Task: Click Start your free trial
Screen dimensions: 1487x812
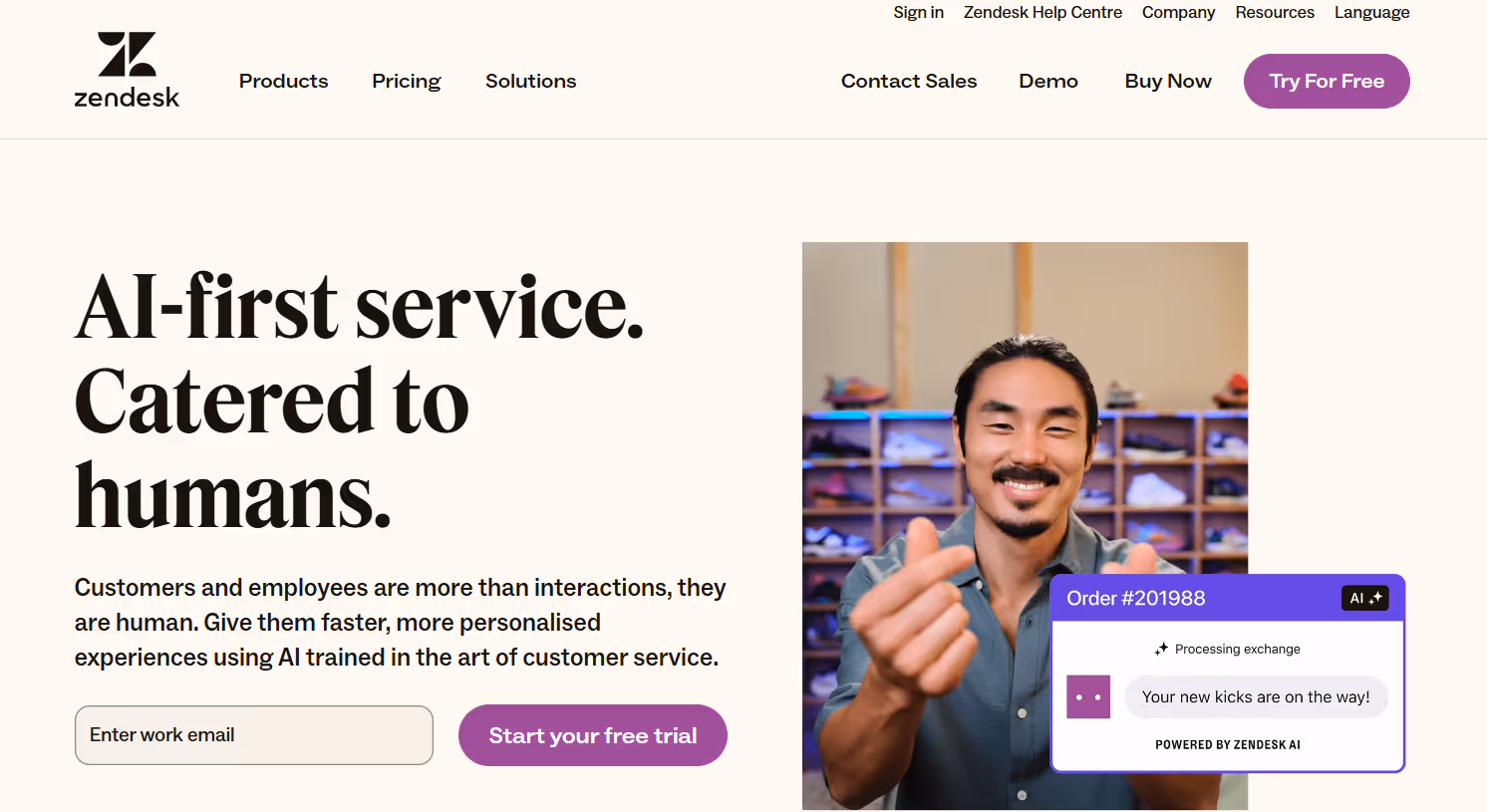Action: coord(592,734)
